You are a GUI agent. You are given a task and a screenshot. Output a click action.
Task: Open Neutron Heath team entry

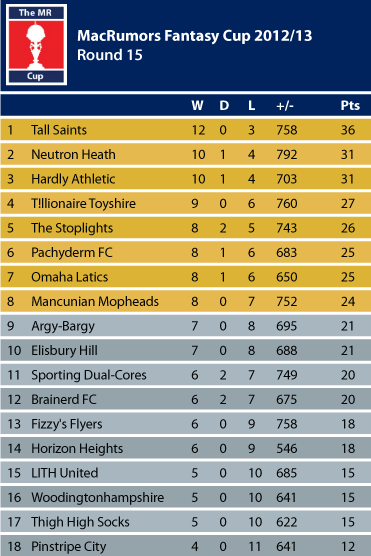73,155
